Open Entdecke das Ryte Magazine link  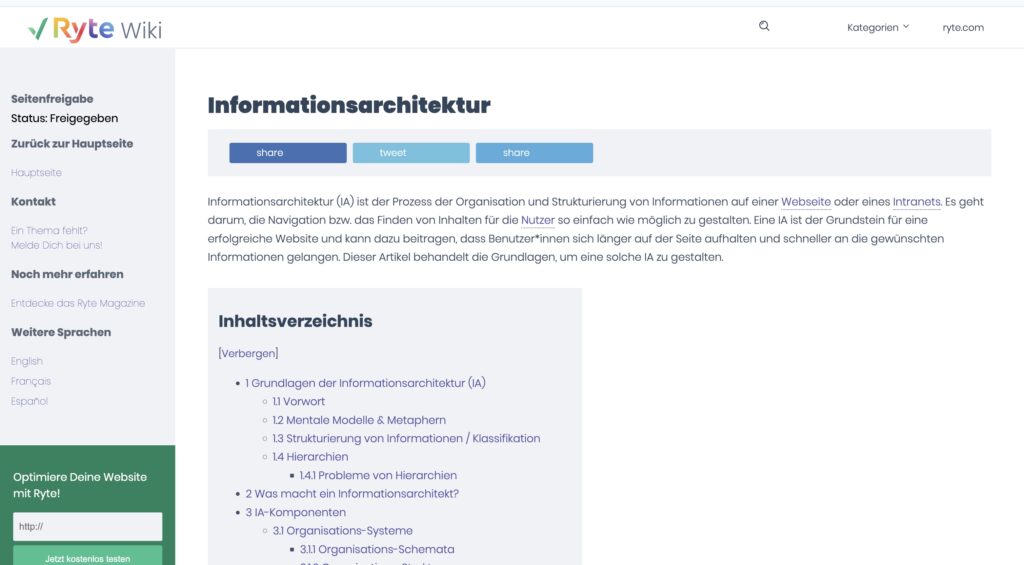[x=78, y=303]
